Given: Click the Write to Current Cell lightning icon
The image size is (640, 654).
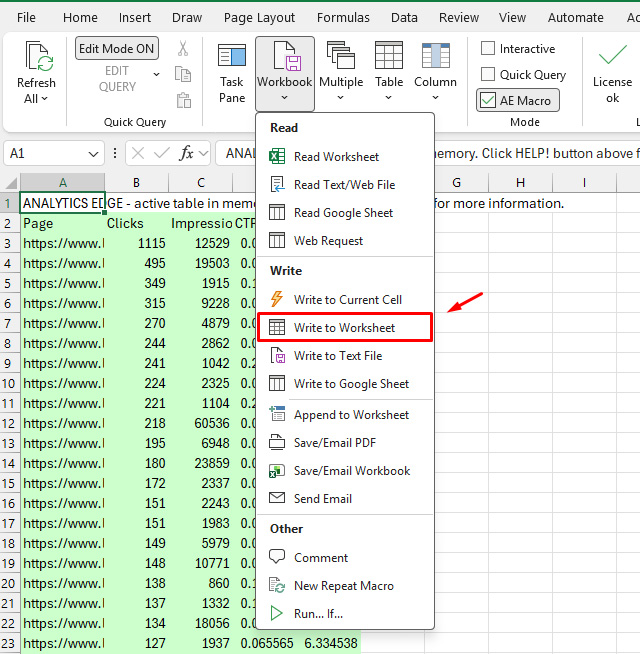Looking at the screenshot, I should tap(277, 299).
